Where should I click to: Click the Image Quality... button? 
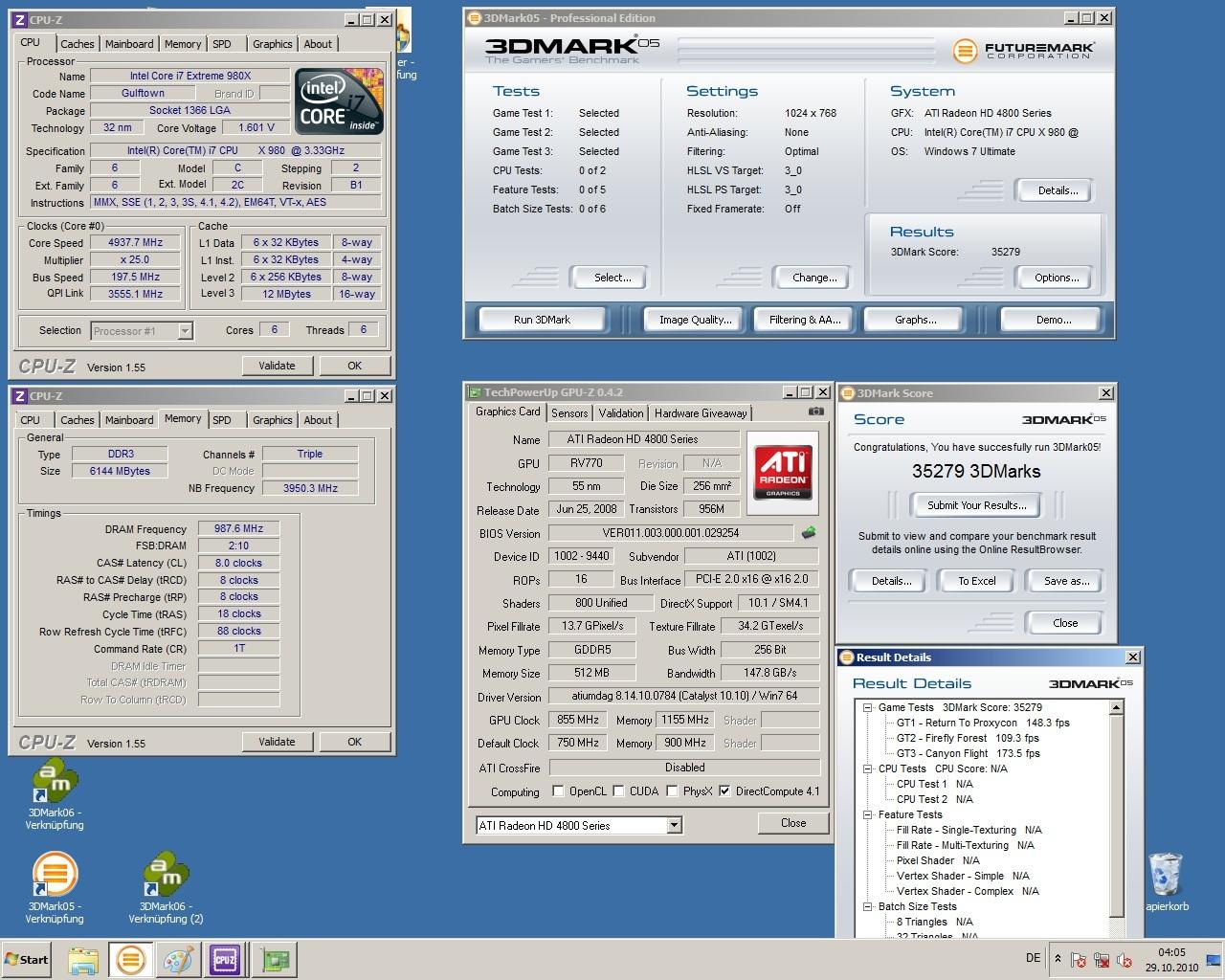[x=695, y=320]
